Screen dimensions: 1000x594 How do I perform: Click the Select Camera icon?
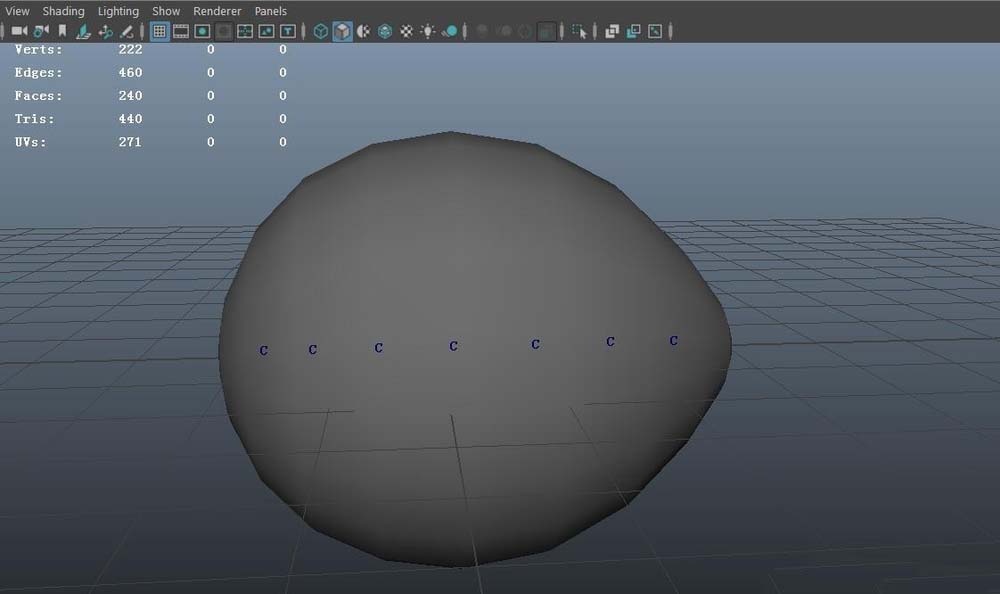point(19,31)
